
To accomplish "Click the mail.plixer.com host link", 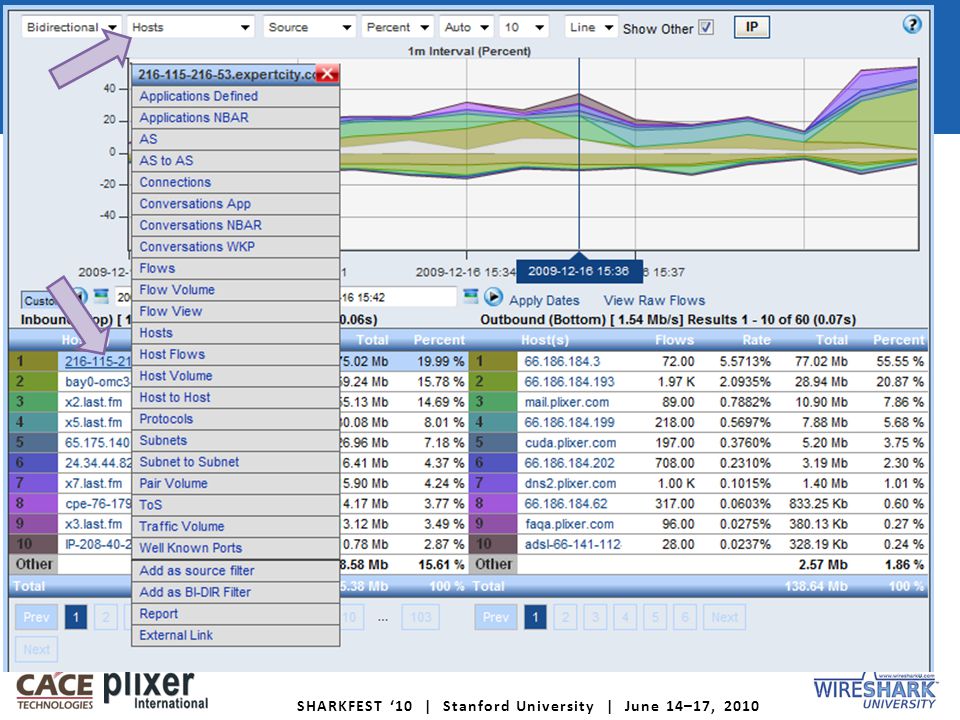I will [x=566, y=402].
